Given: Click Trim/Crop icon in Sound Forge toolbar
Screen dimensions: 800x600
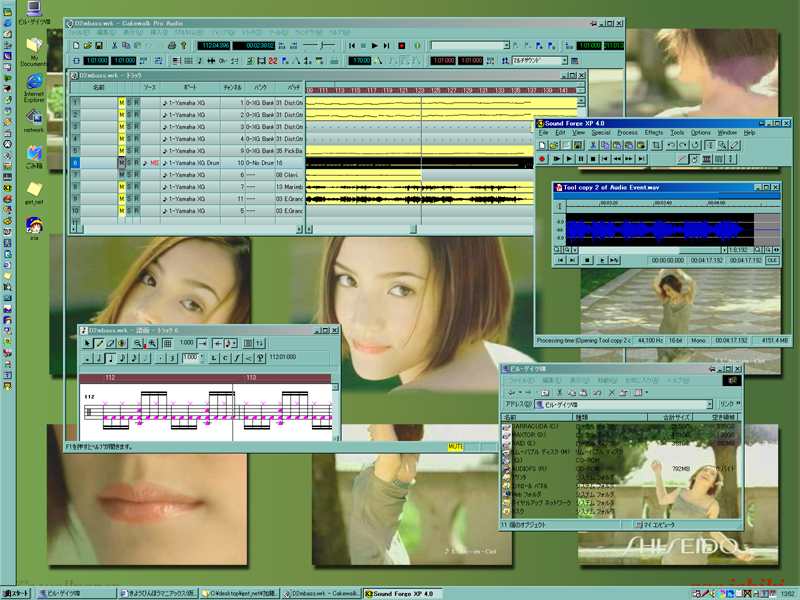Looking at the screenshot, I should (x=657, y=145).
